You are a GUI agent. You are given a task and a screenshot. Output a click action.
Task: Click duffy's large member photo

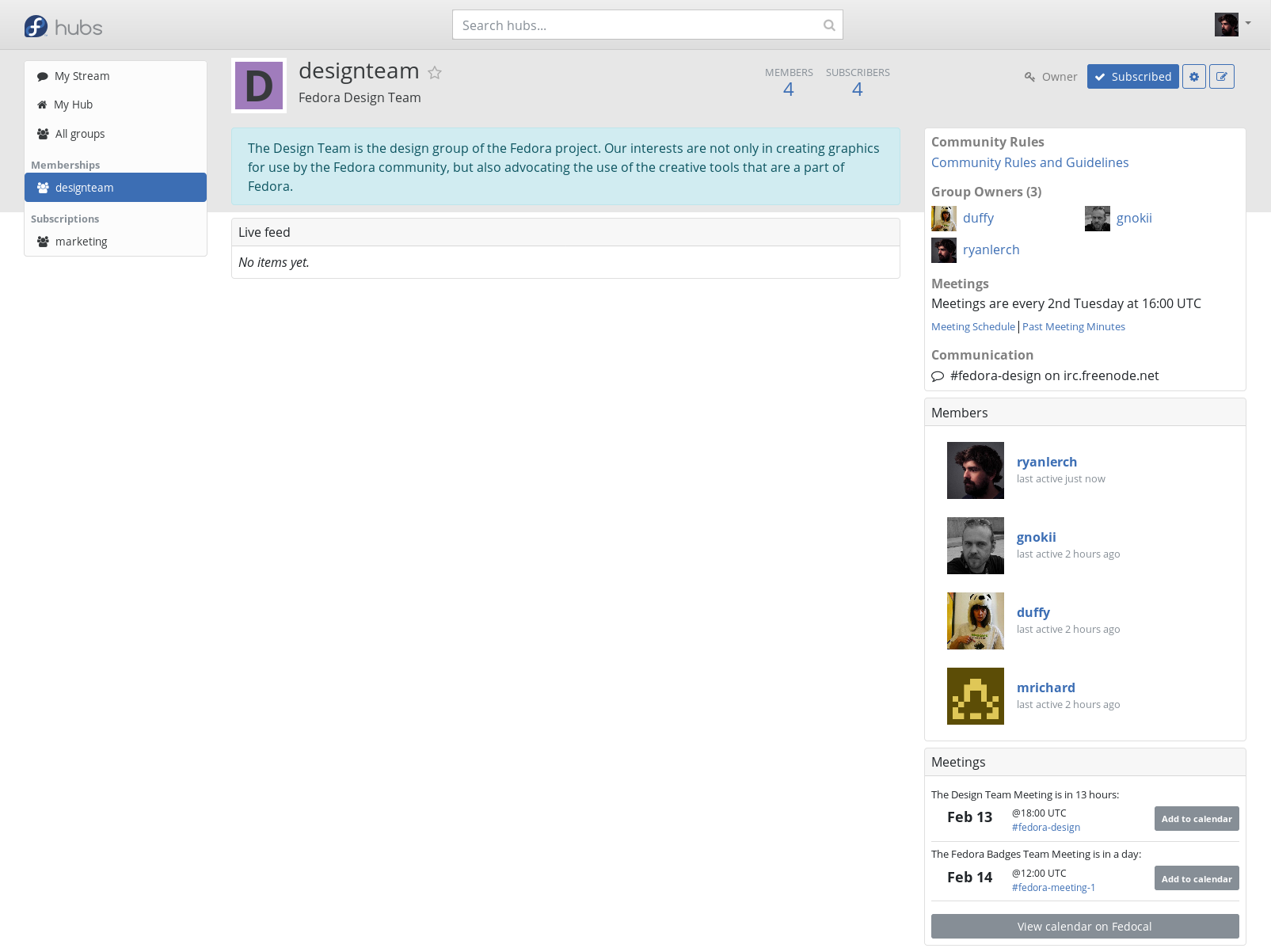click(x=976, y=621)
